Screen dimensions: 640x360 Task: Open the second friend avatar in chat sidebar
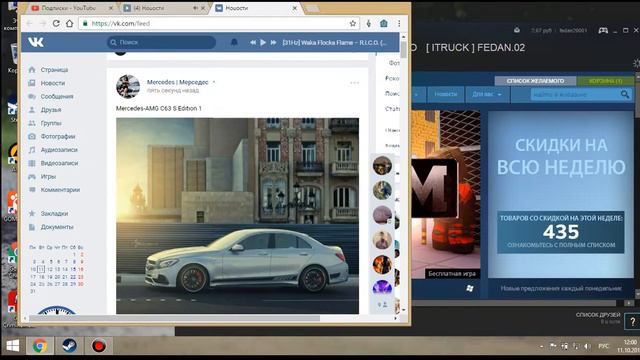382,190
